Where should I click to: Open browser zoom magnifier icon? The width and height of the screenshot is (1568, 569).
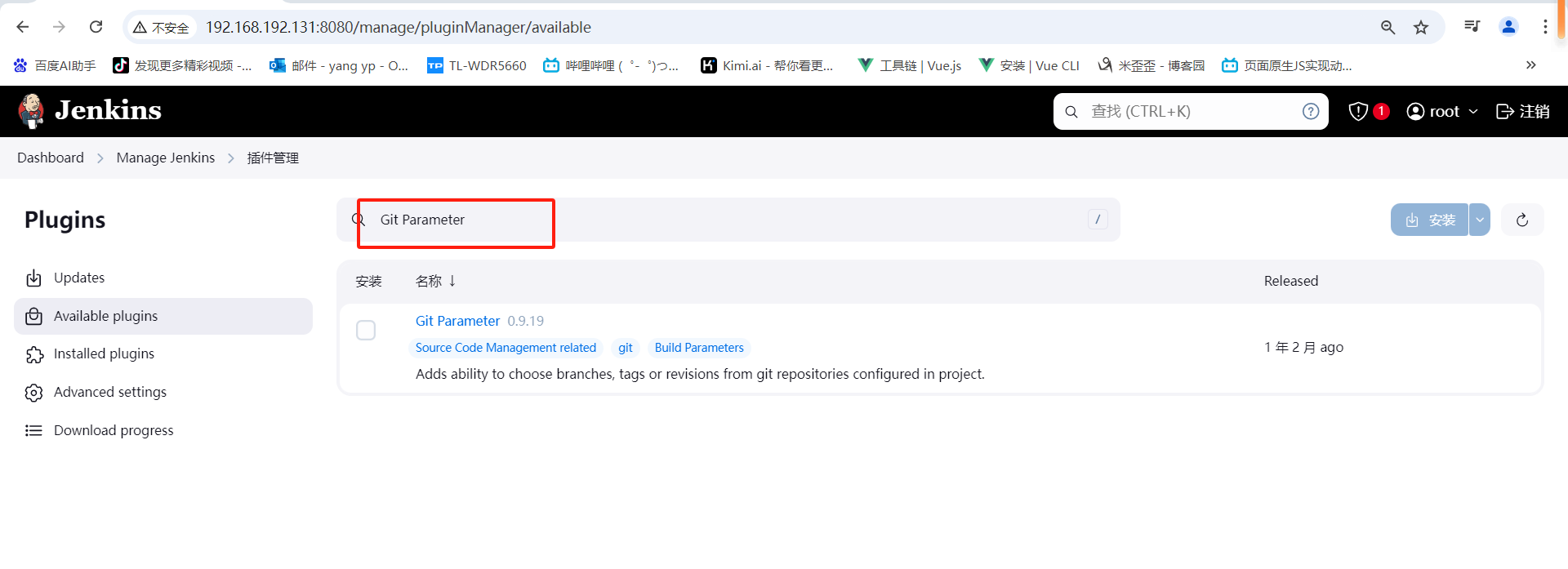[1388, 27]
